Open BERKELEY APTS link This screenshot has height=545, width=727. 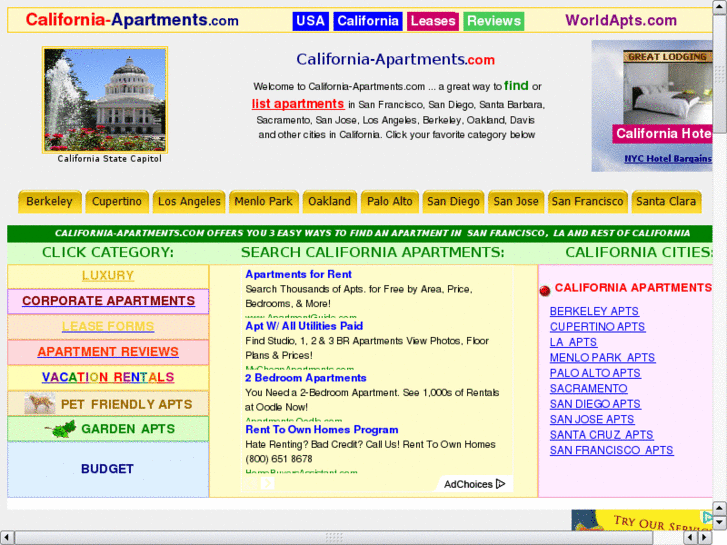[594, 311]
